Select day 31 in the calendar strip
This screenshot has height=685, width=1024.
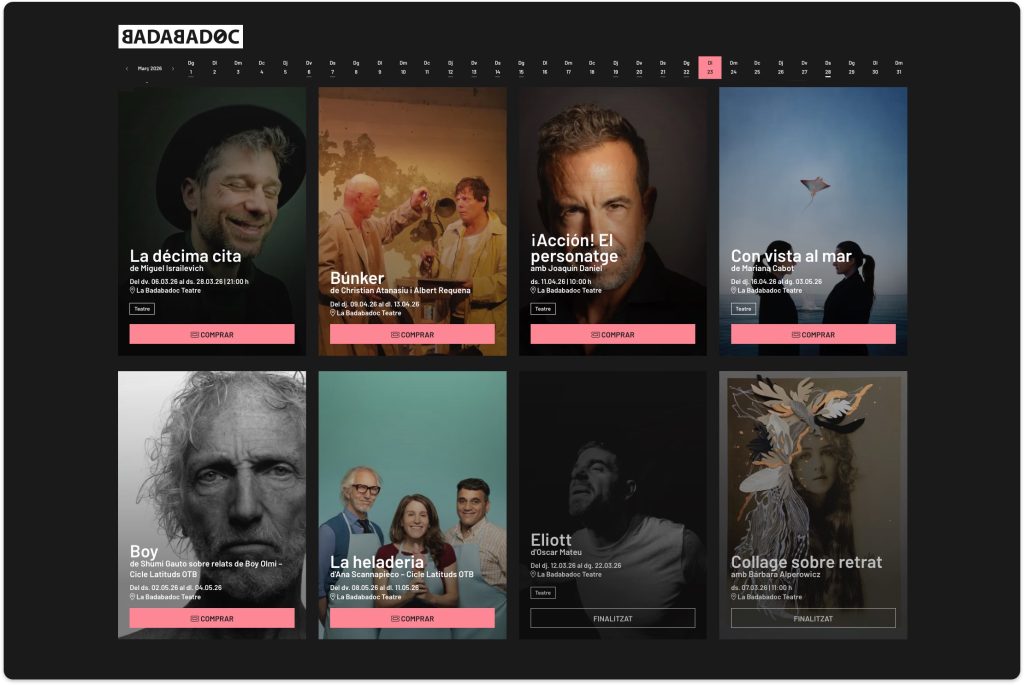pos(899,68)
